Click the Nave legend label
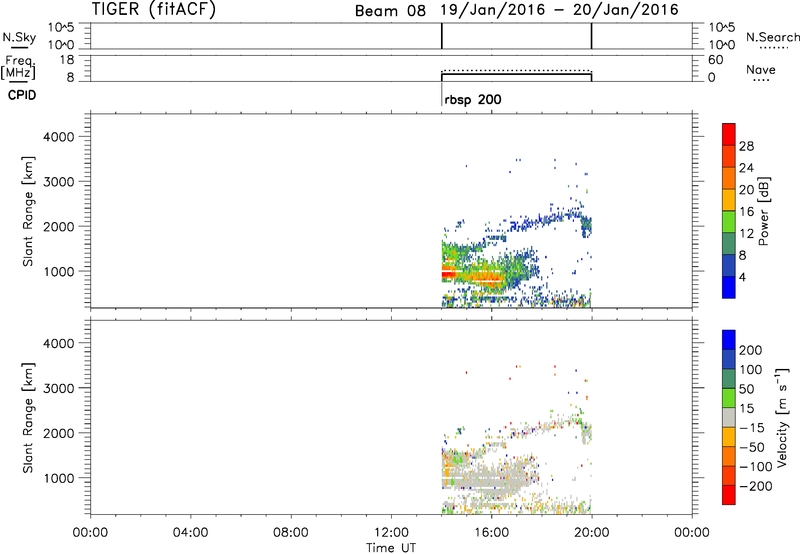The image size is (800, 554). pyautogui.click(x=761, y=69)
